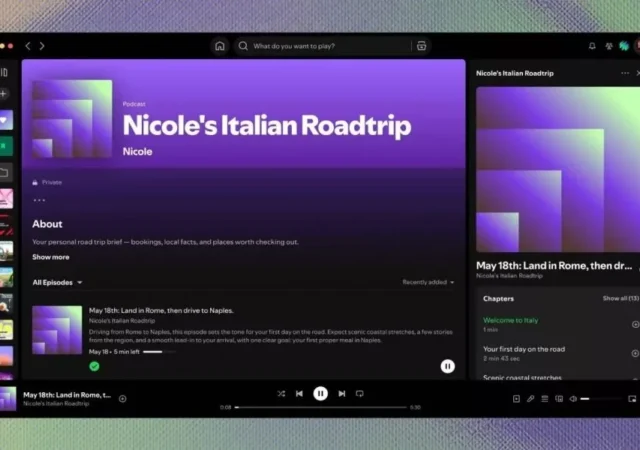Viewport: 640px width, 450px height.
Task: Go forward with the right arrow
Action: 42,46
